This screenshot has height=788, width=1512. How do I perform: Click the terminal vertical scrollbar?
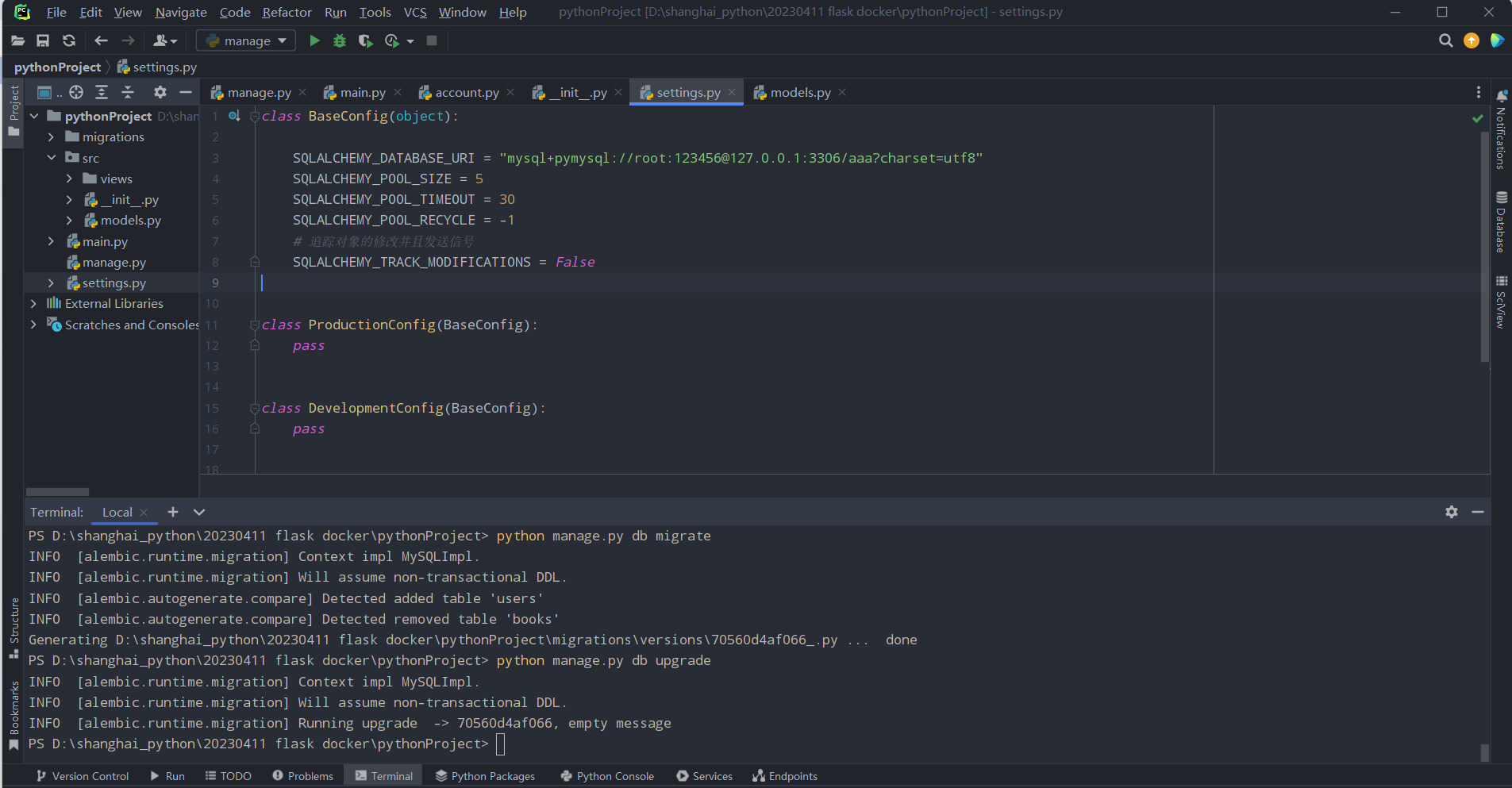pos(1484,751)
